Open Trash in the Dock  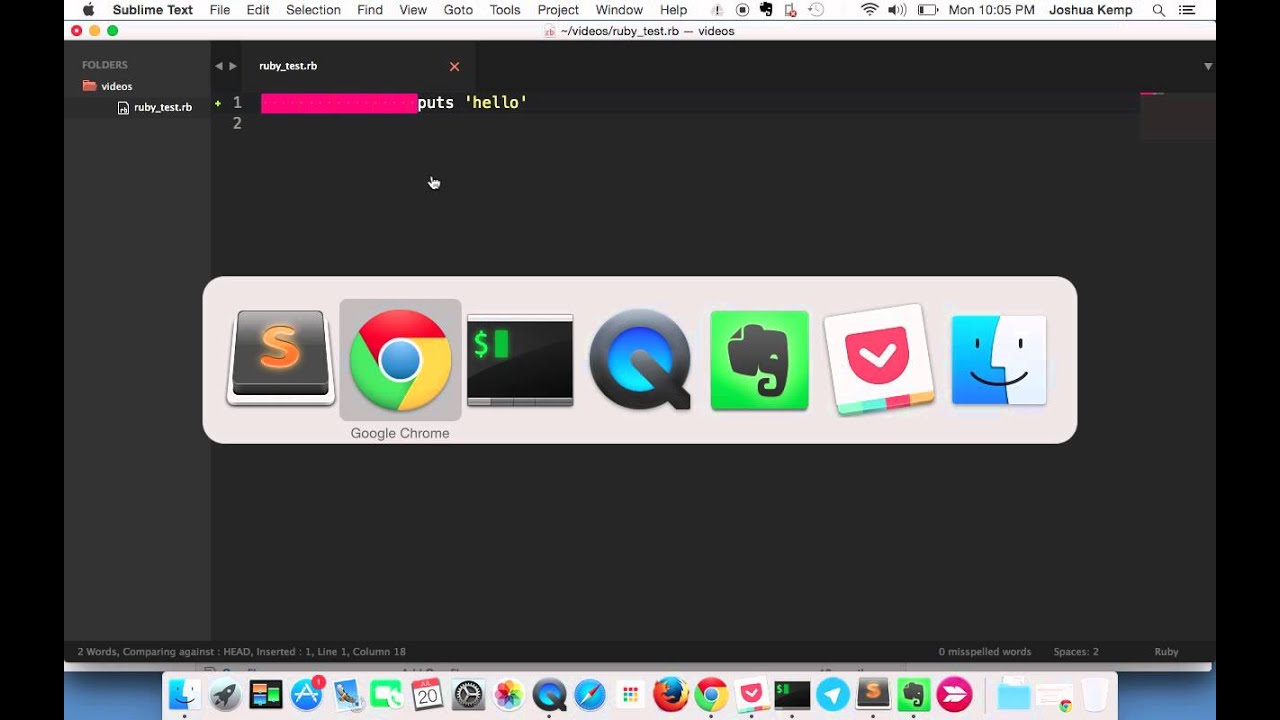1096,694
